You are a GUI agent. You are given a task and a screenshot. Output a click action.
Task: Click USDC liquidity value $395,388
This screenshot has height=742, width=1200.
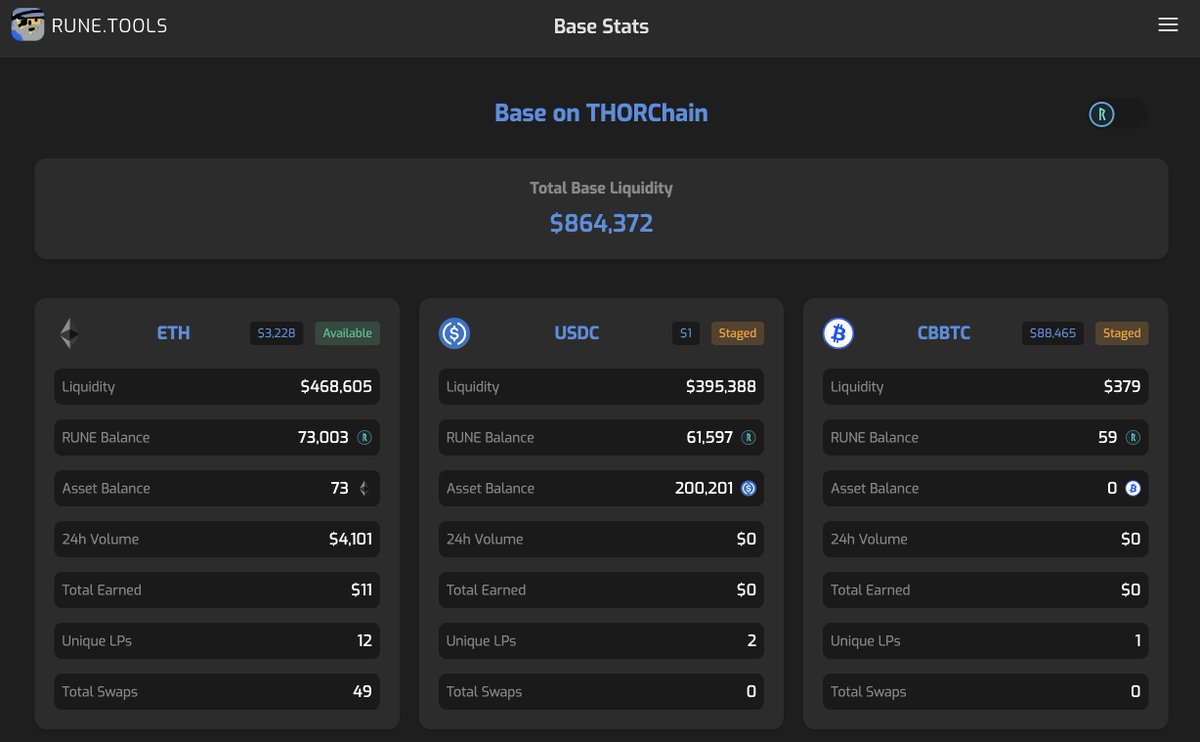click(721, 386)
